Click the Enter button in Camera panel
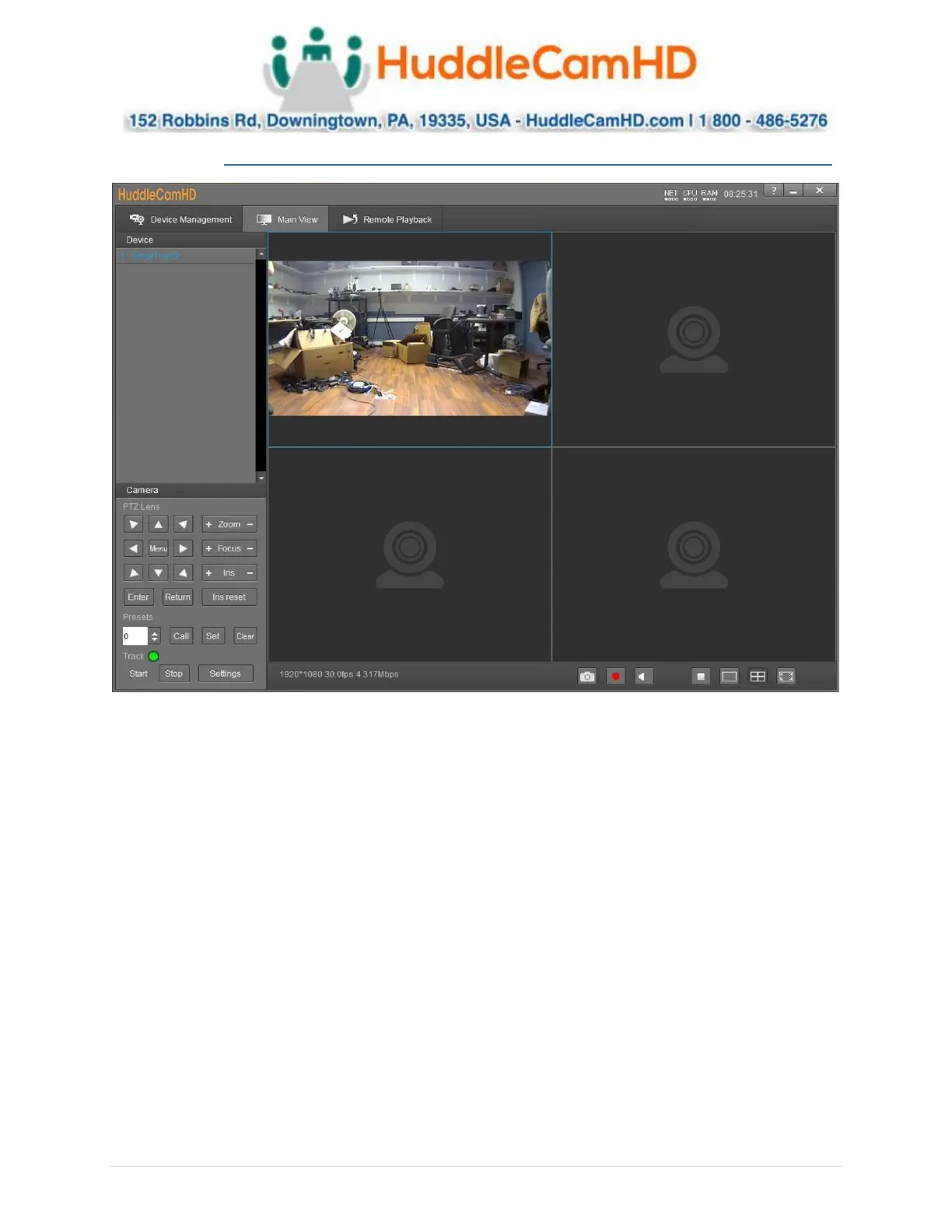Screen dimensions: 952x1232 tap(138, 597)
